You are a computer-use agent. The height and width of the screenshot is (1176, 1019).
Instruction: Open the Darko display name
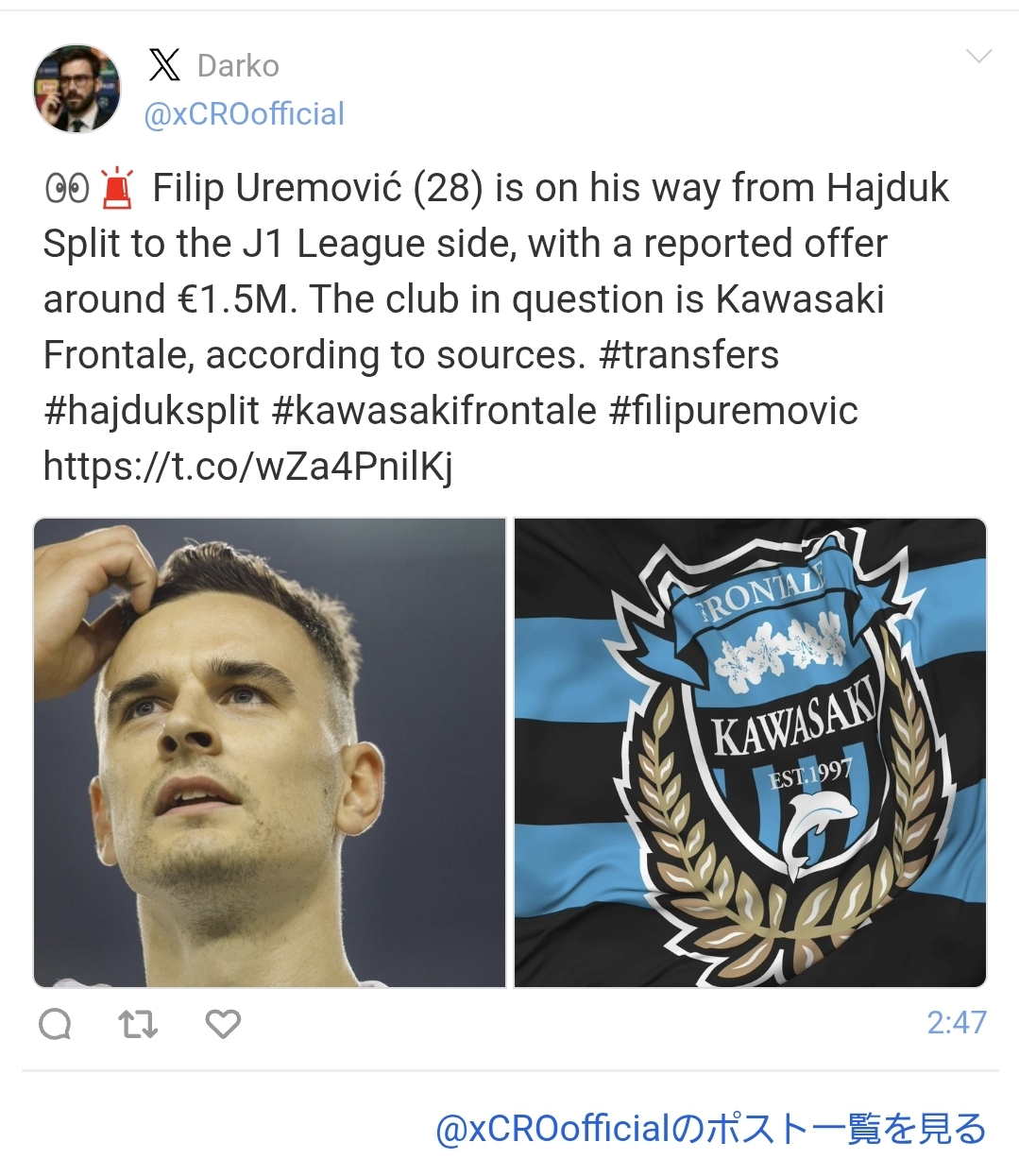(238, 66)
